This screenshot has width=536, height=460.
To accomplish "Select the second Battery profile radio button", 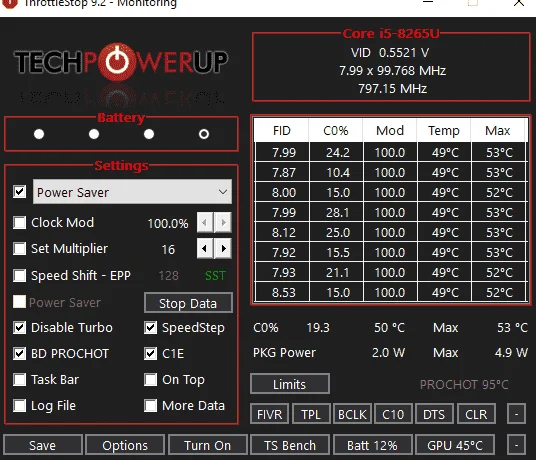I will (94, 134).
